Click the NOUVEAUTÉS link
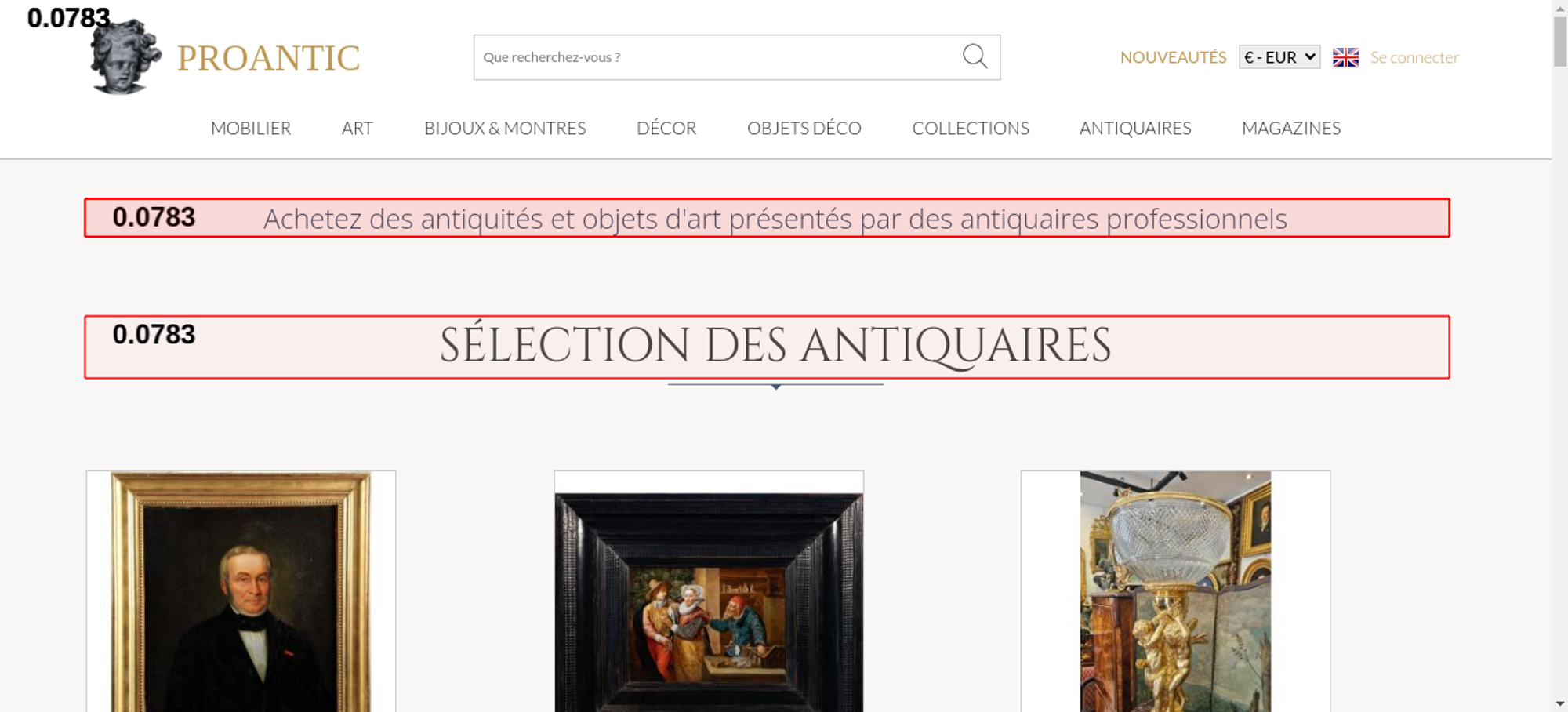 coord(1173,57)
